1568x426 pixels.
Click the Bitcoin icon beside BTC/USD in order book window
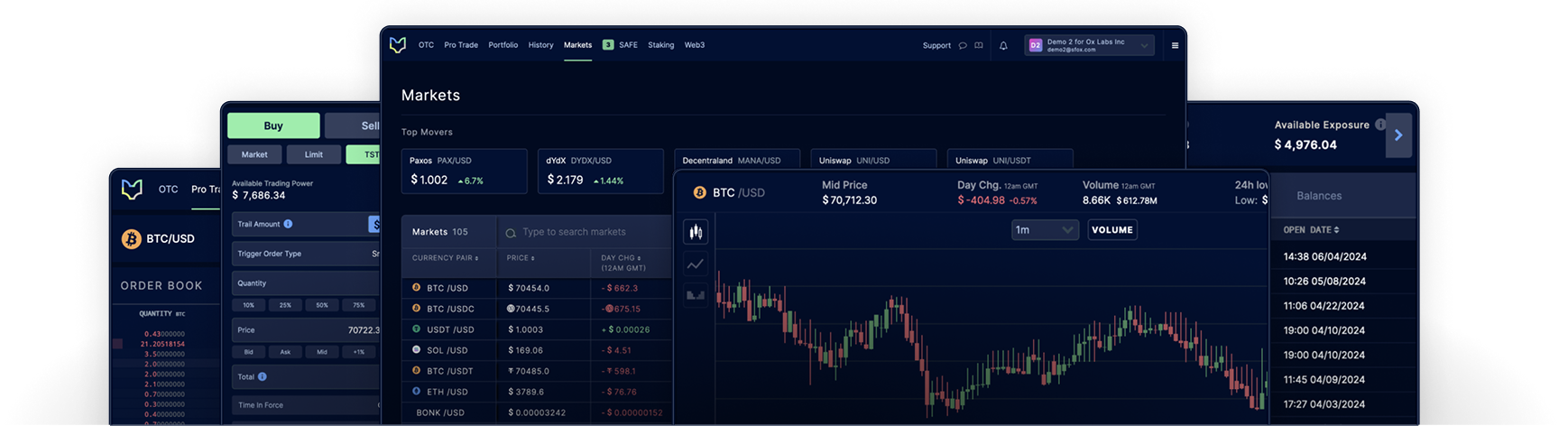point(132,239)
